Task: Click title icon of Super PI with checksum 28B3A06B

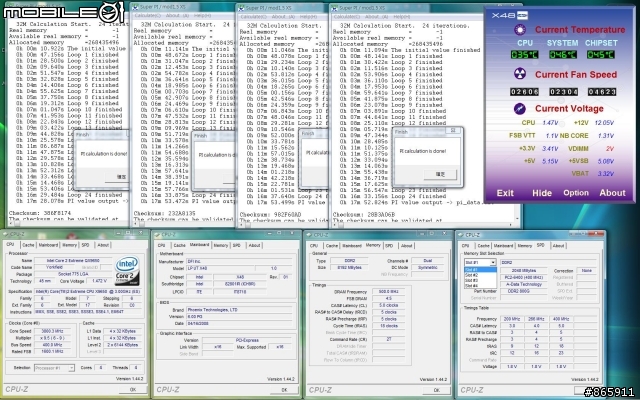Action: pos(334,8)
